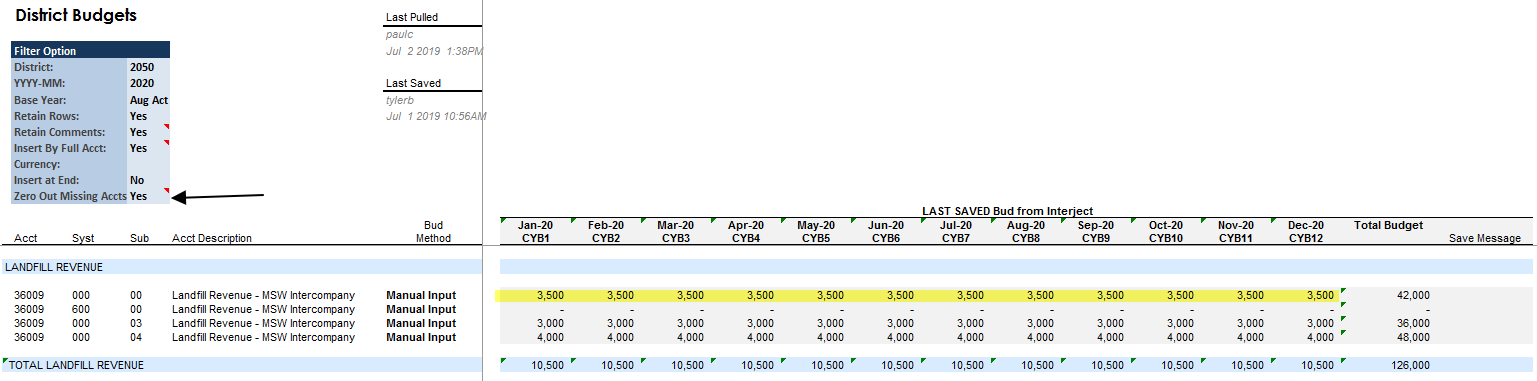Click the Save Message column header
The width and height of the screenshot is (1537, 381).
pyautogui.click(x=1485, y=238)
